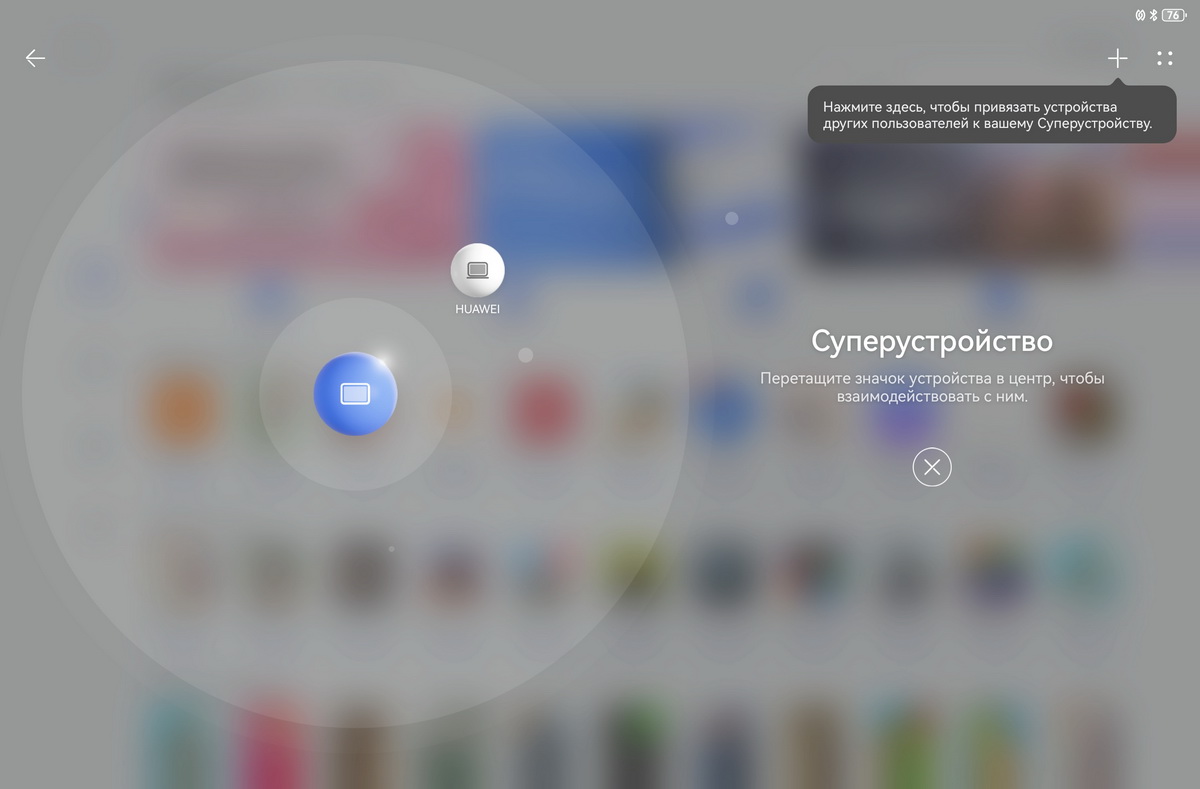Click the Суперустройство heading
This screenshot has height=789, width=1200.
pyautogui.click(x=932, y=341)
